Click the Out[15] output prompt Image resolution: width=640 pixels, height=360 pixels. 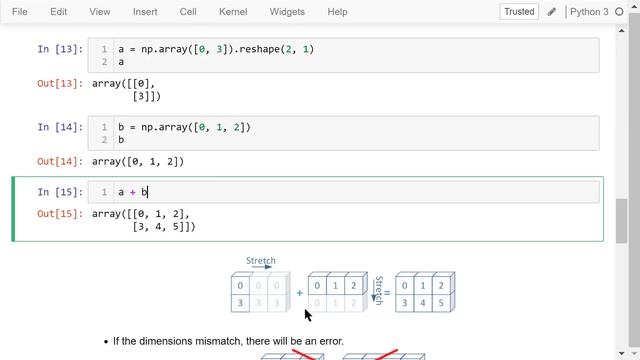pyautogui.click(x=60, y=213)
